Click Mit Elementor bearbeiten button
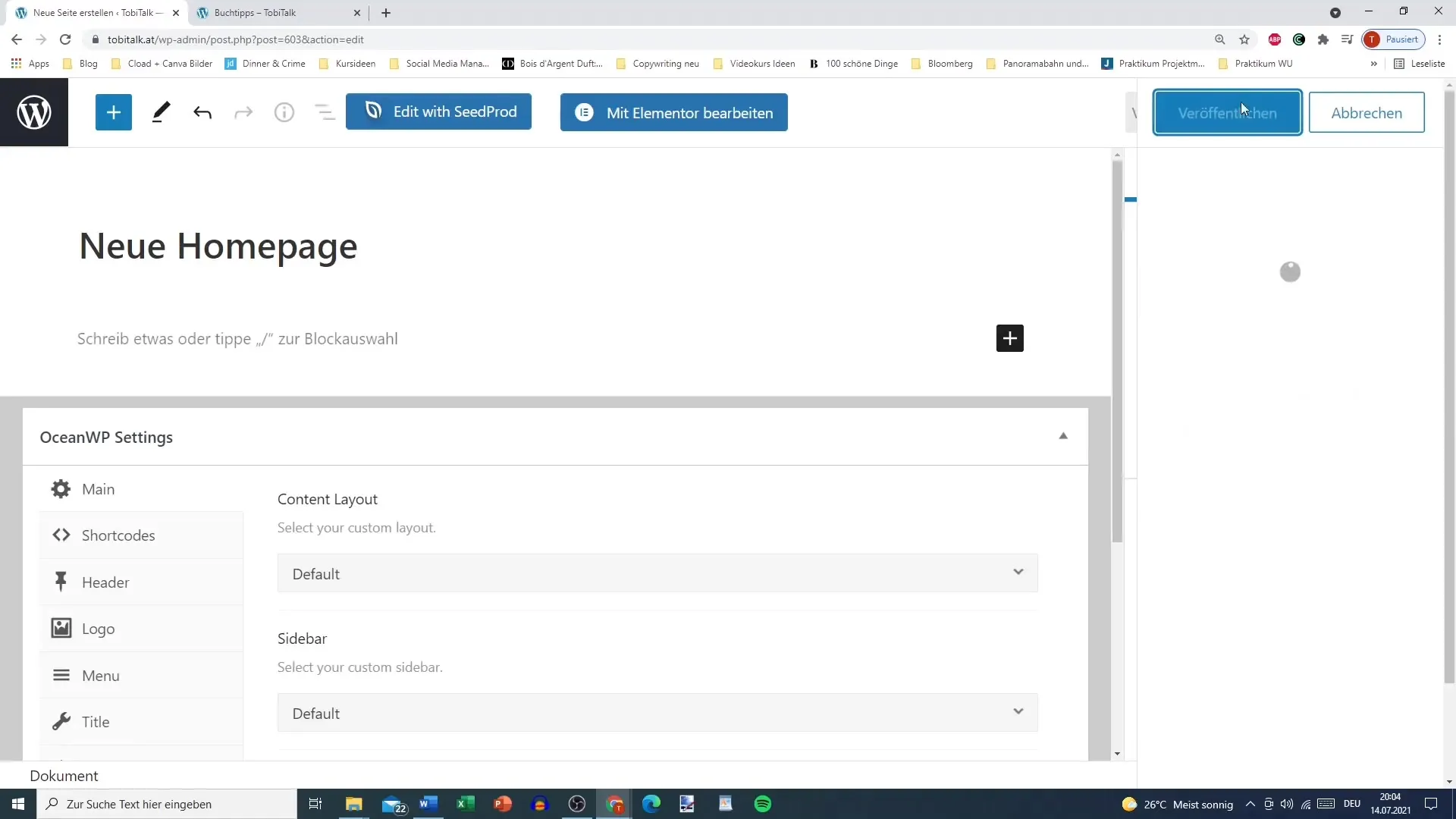The height and width of the screenshot is (819, 1456). pos(673,112)
